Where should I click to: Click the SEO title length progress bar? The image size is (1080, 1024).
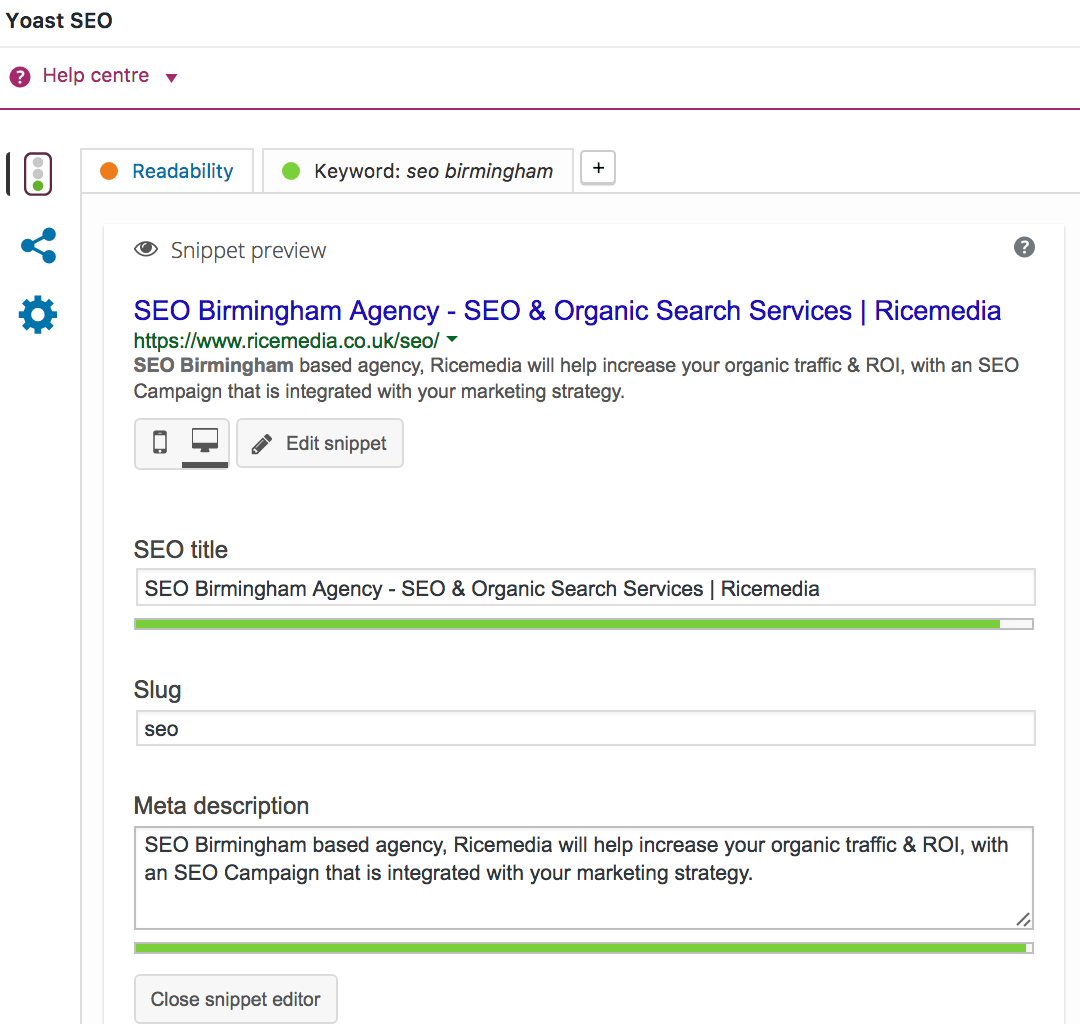pos(584,624)
